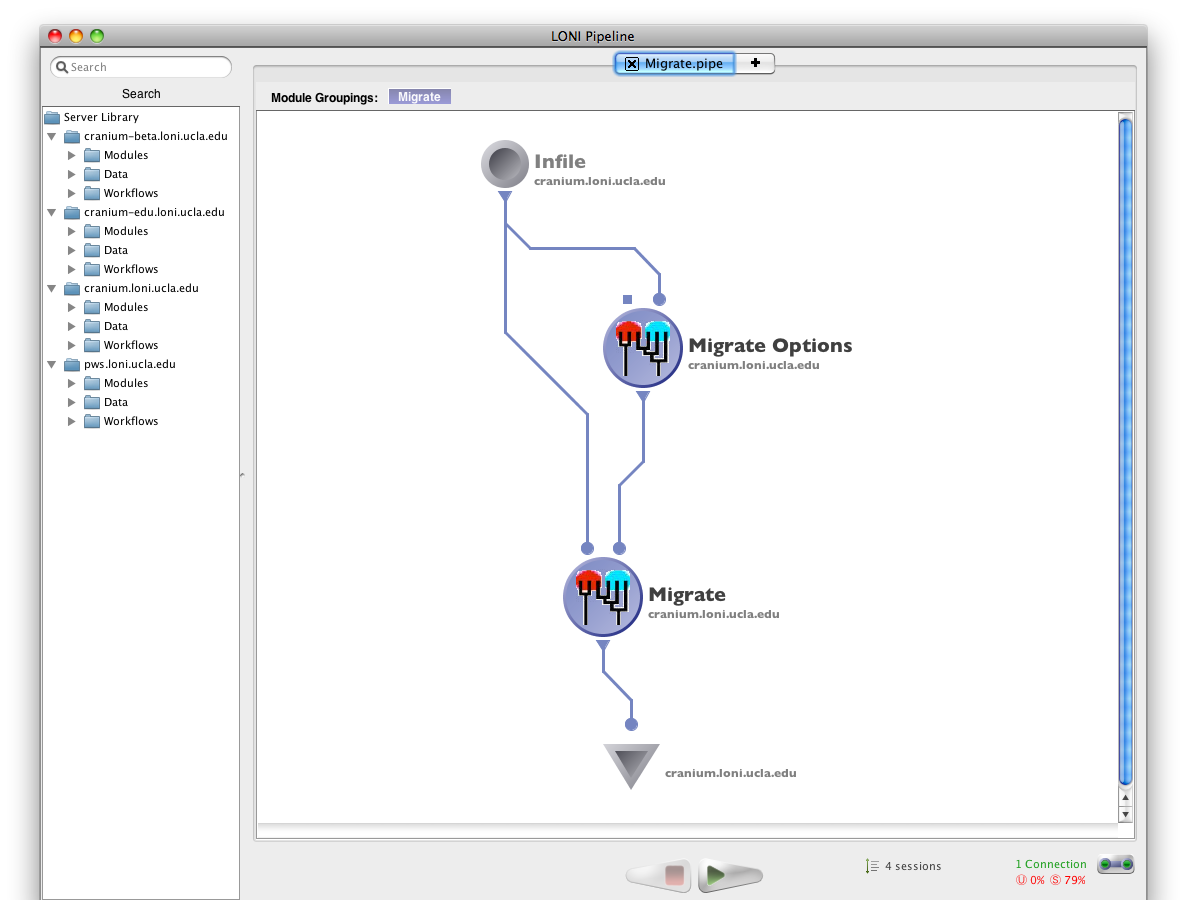1187x900 pixels.
Task: Click the Server Library folder icon
Action: click(52, 117)
